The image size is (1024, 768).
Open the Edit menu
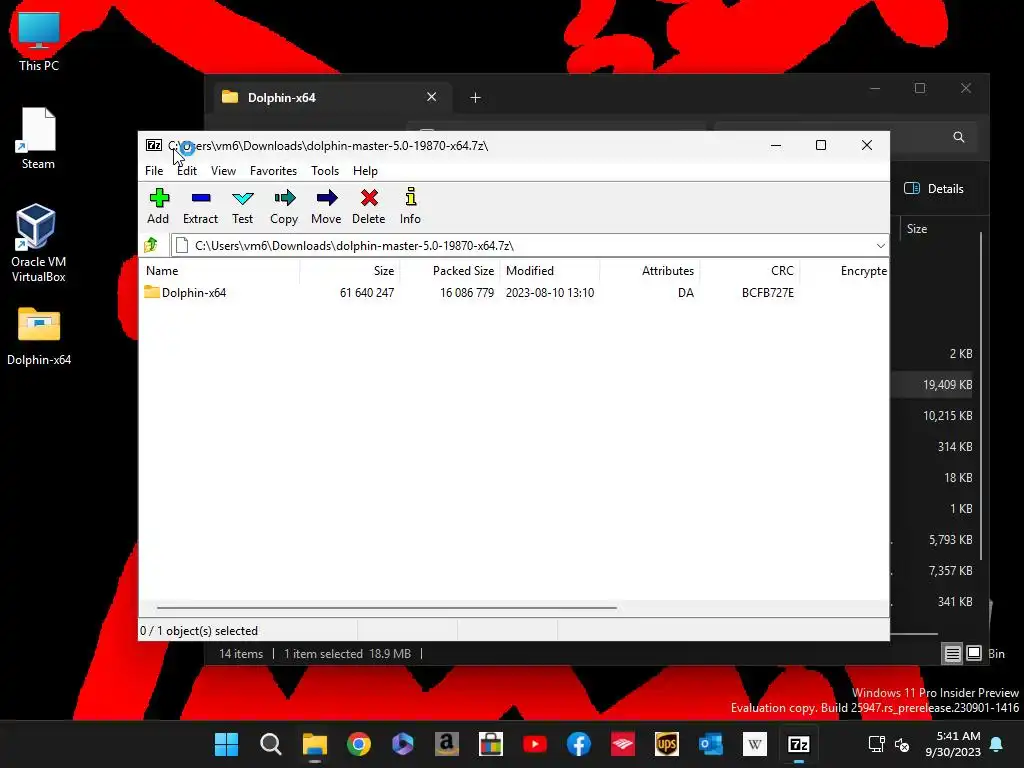pyautogui.click(x=187, y=170)
